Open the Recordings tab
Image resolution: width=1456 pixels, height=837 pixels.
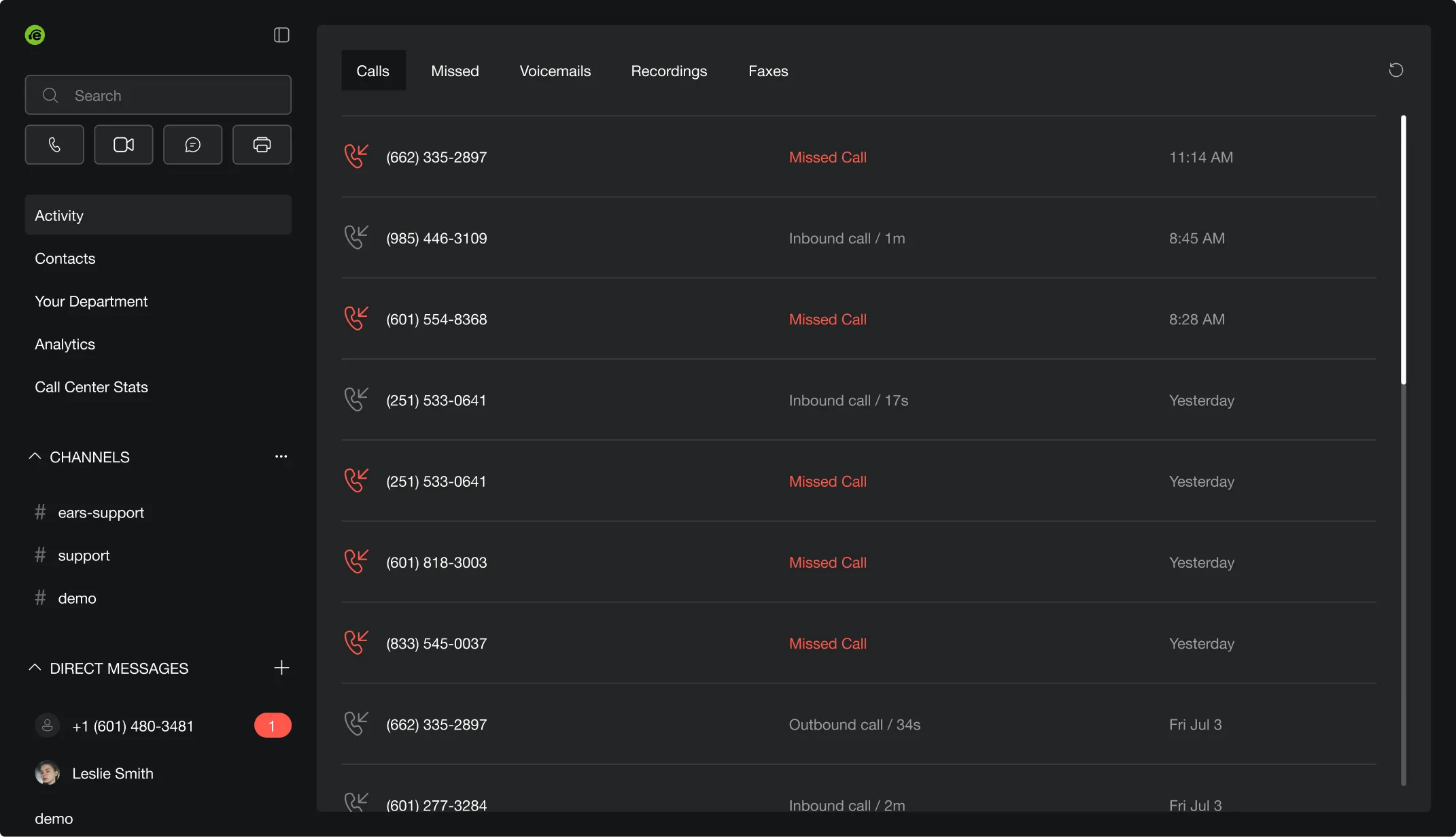tap(669, 71)
